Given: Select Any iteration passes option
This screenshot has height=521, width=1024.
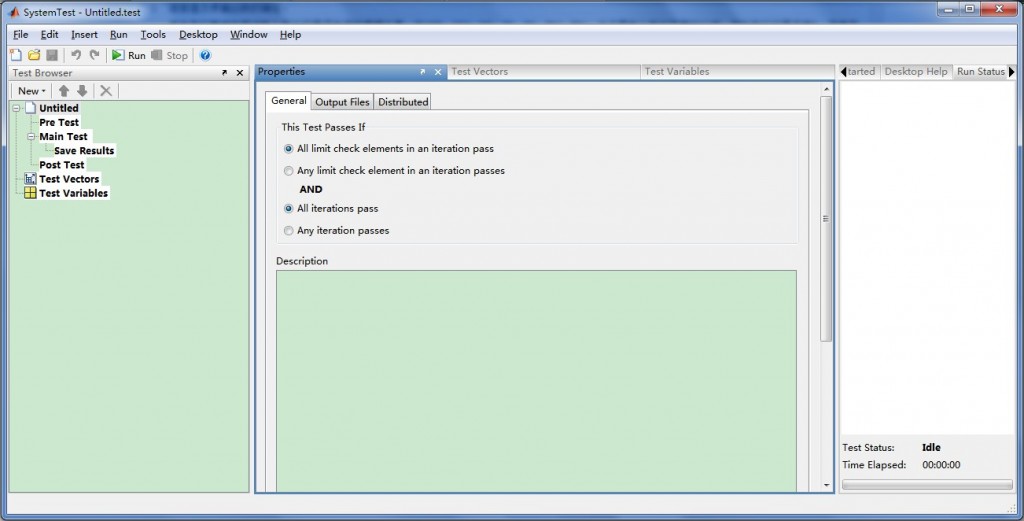Looking at the screenshot, I should tap(289, 231).
